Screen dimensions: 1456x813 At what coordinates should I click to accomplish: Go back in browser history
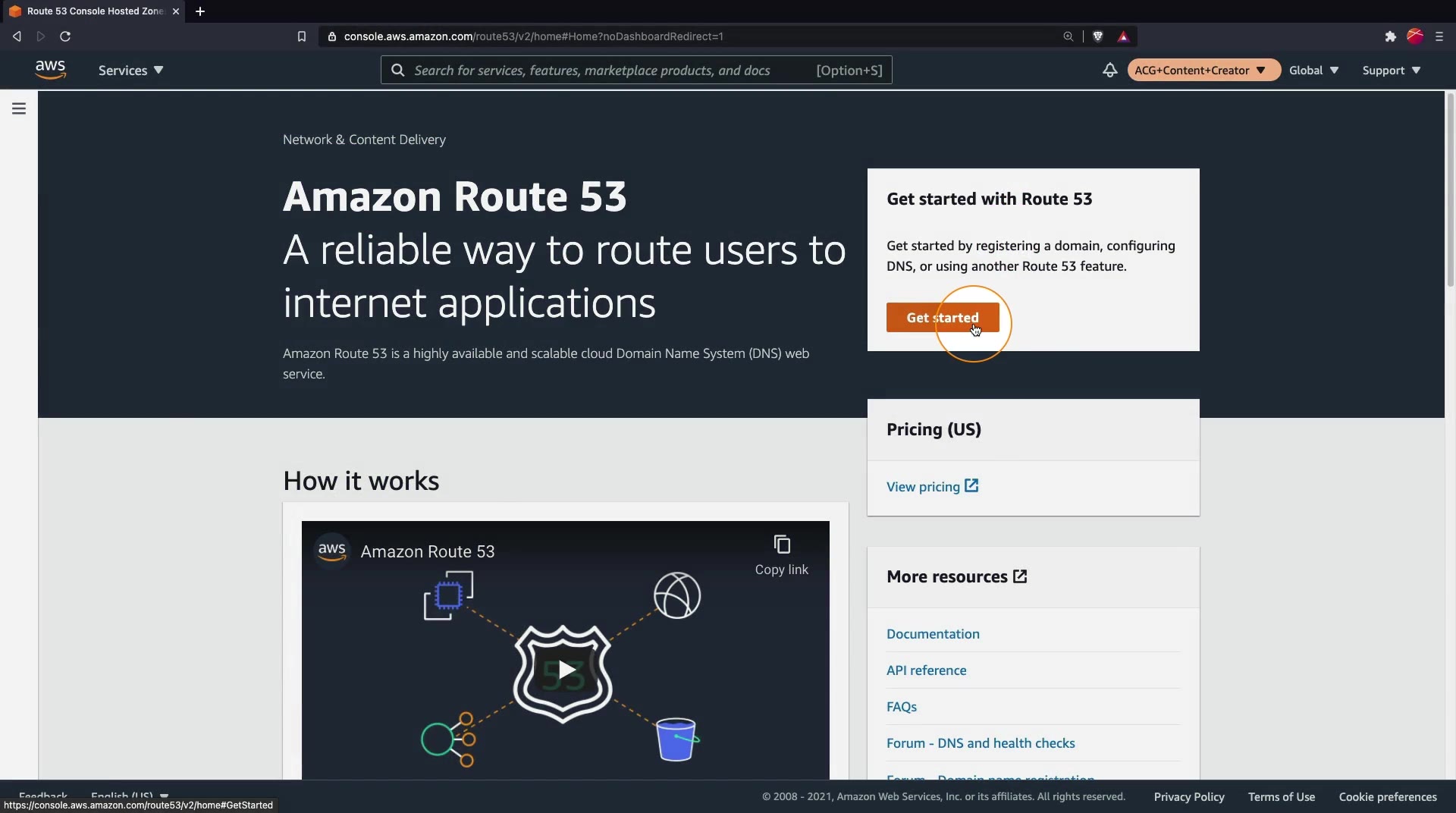click(x=17, y=36)
